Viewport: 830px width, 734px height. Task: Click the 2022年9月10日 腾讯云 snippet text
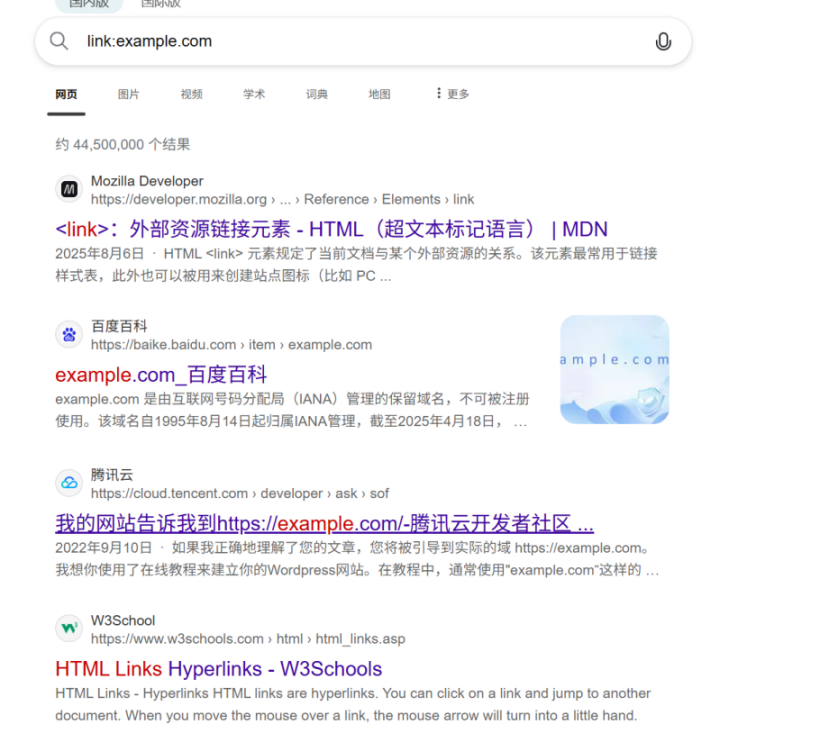point(357,559)
